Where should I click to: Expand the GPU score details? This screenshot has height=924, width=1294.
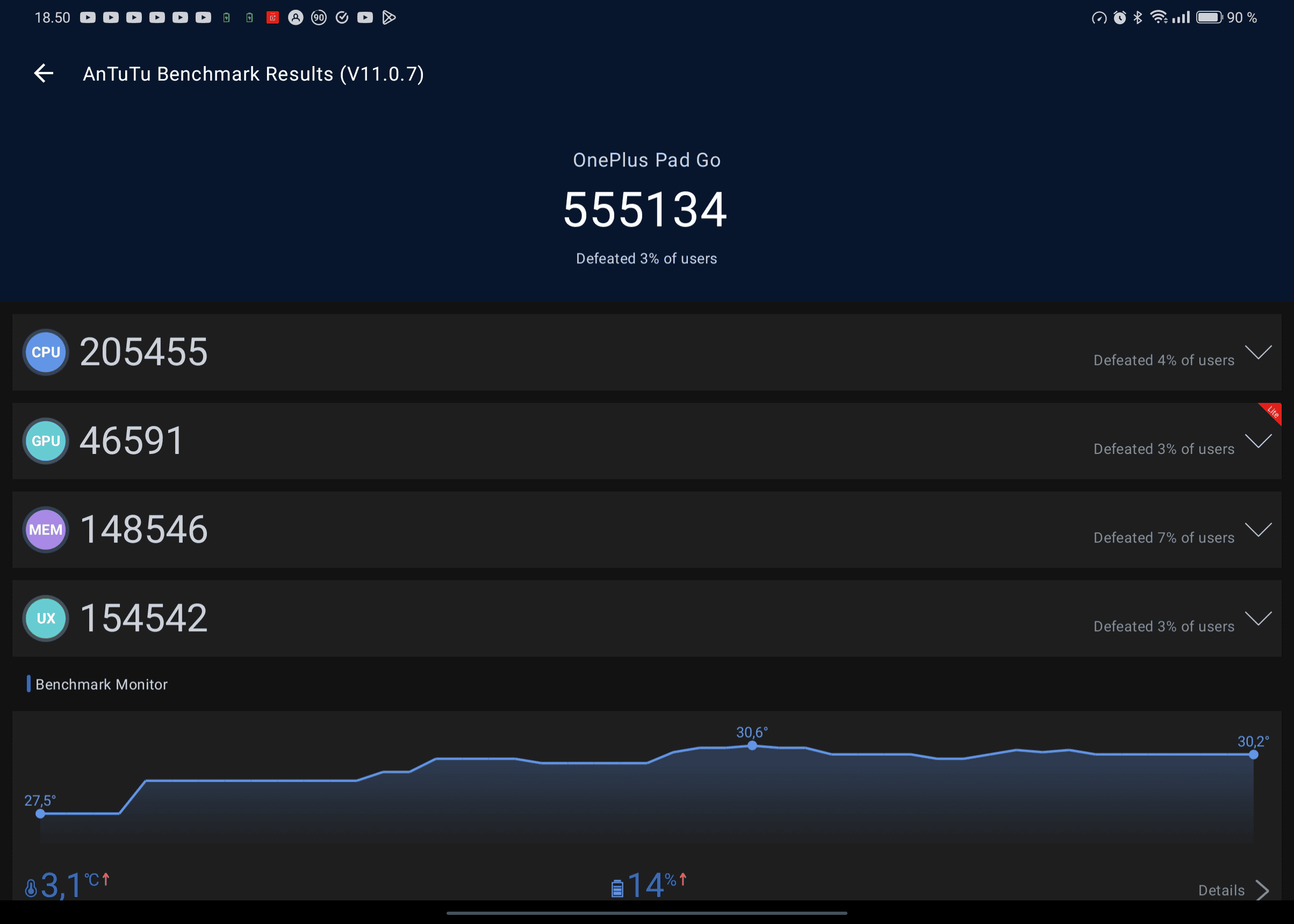(x=1258, y=441)
